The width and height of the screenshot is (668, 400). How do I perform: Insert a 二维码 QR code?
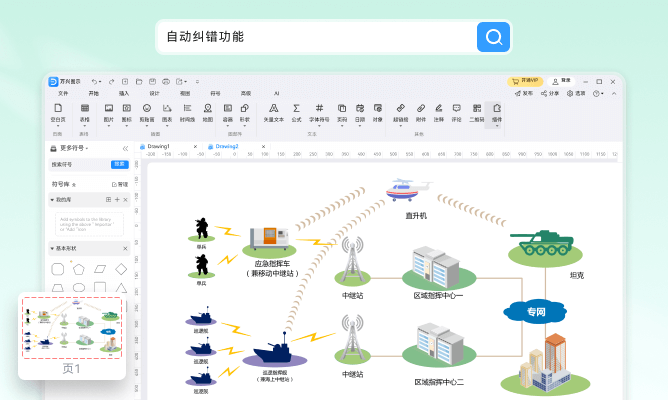(x=476, y=110)
